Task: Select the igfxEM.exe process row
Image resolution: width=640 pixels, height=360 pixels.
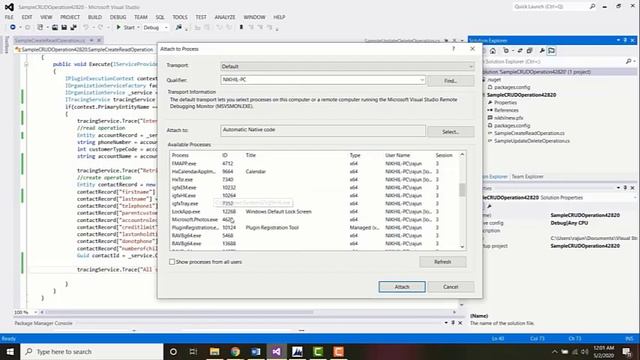Action: (314, 188)
